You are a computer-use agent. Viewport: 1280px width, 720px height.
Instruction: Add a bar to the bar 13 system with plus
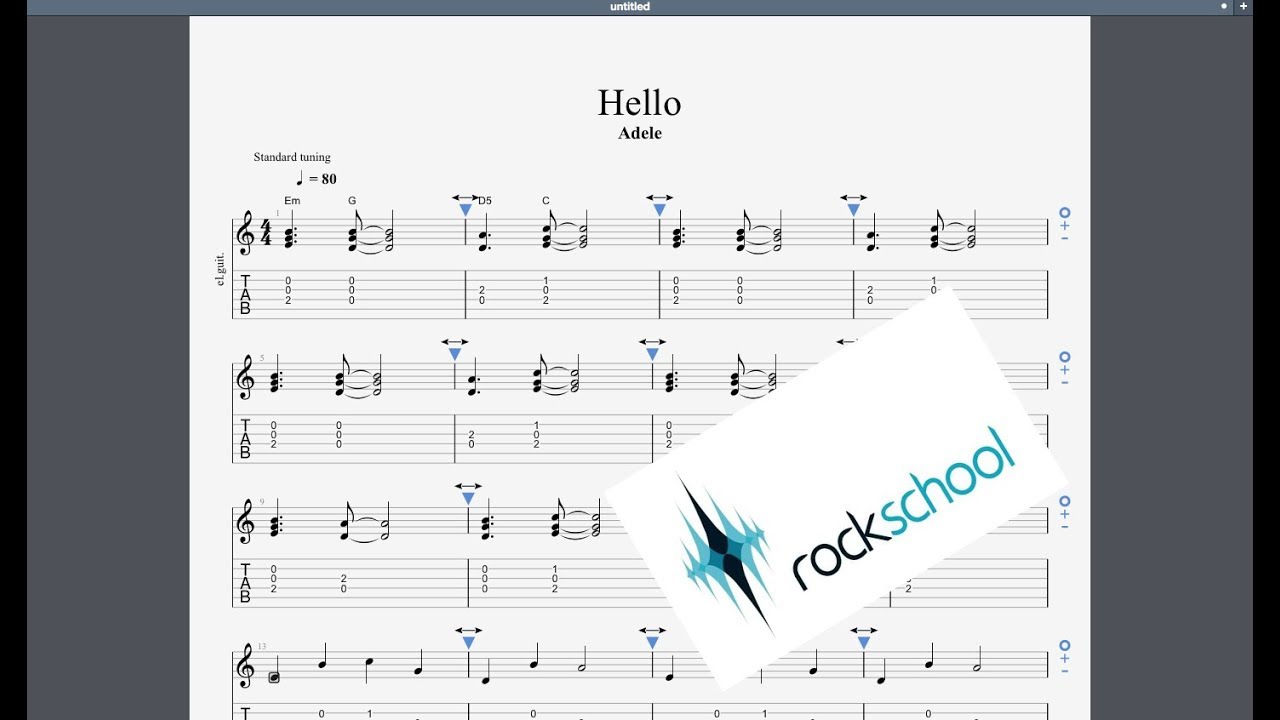1065,658
